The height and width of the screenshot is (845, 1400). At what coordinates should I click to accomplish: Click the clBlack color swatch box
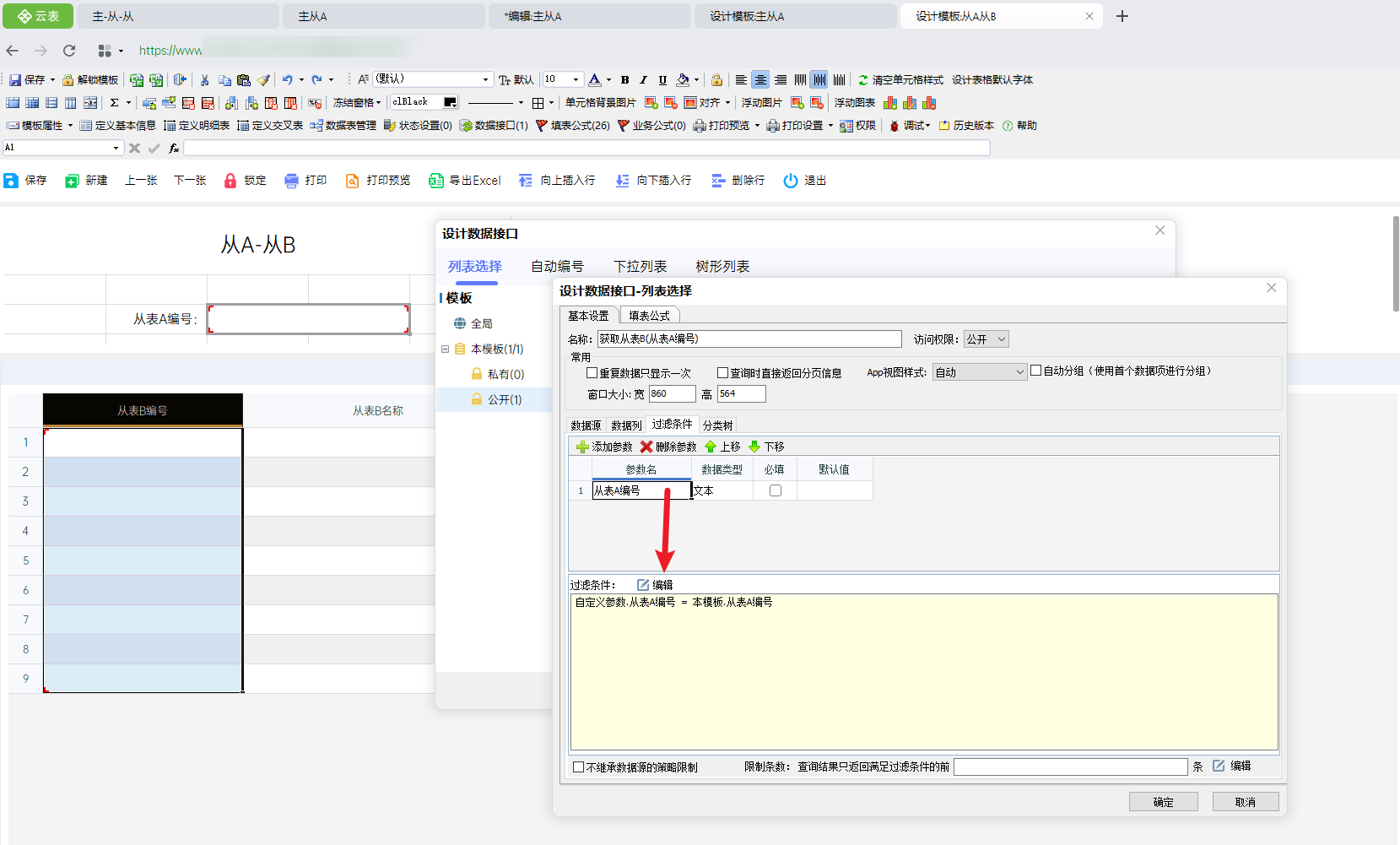[450, 102]
